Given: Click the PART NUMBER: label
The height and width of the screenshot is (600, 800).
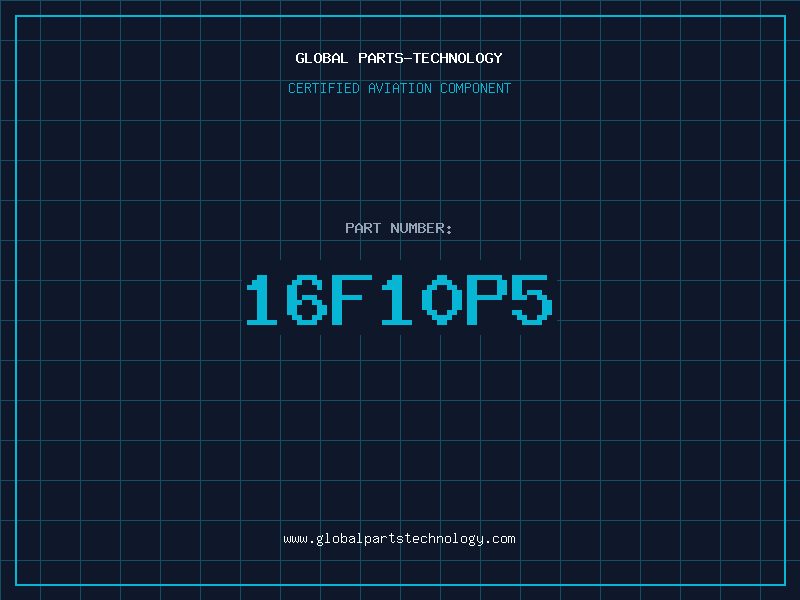Looking at the screenshot, I should [x=399, y=228].
